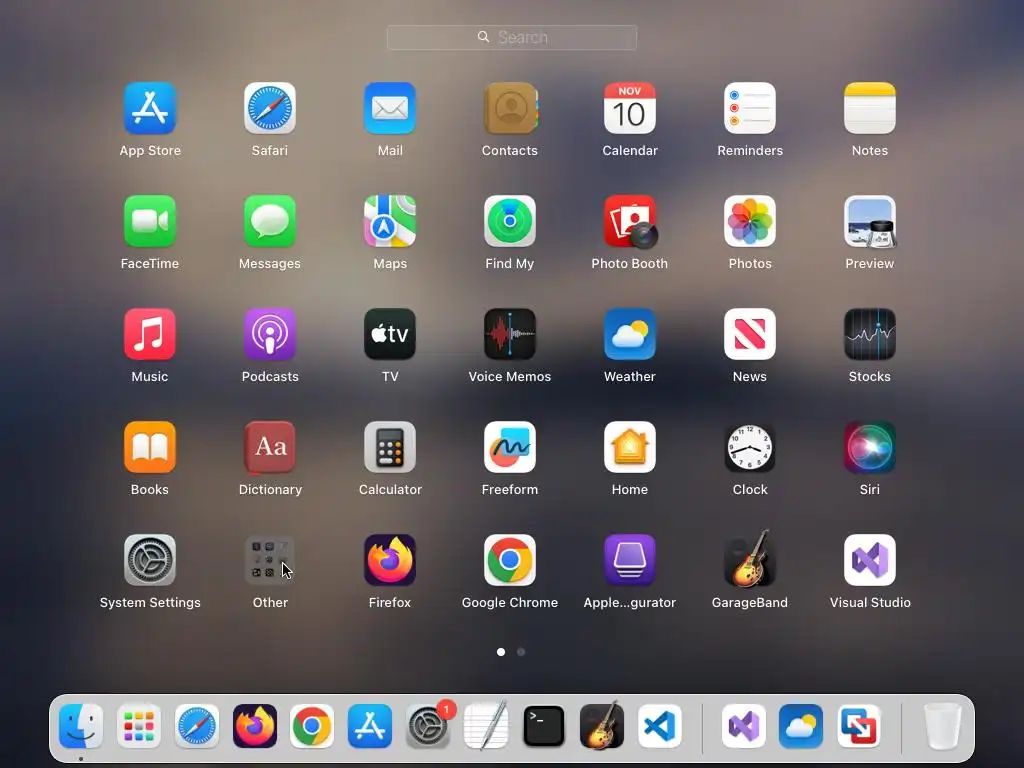1024x768 pixels.
Task: Open the Podcasts app
Action: [270, 334]
